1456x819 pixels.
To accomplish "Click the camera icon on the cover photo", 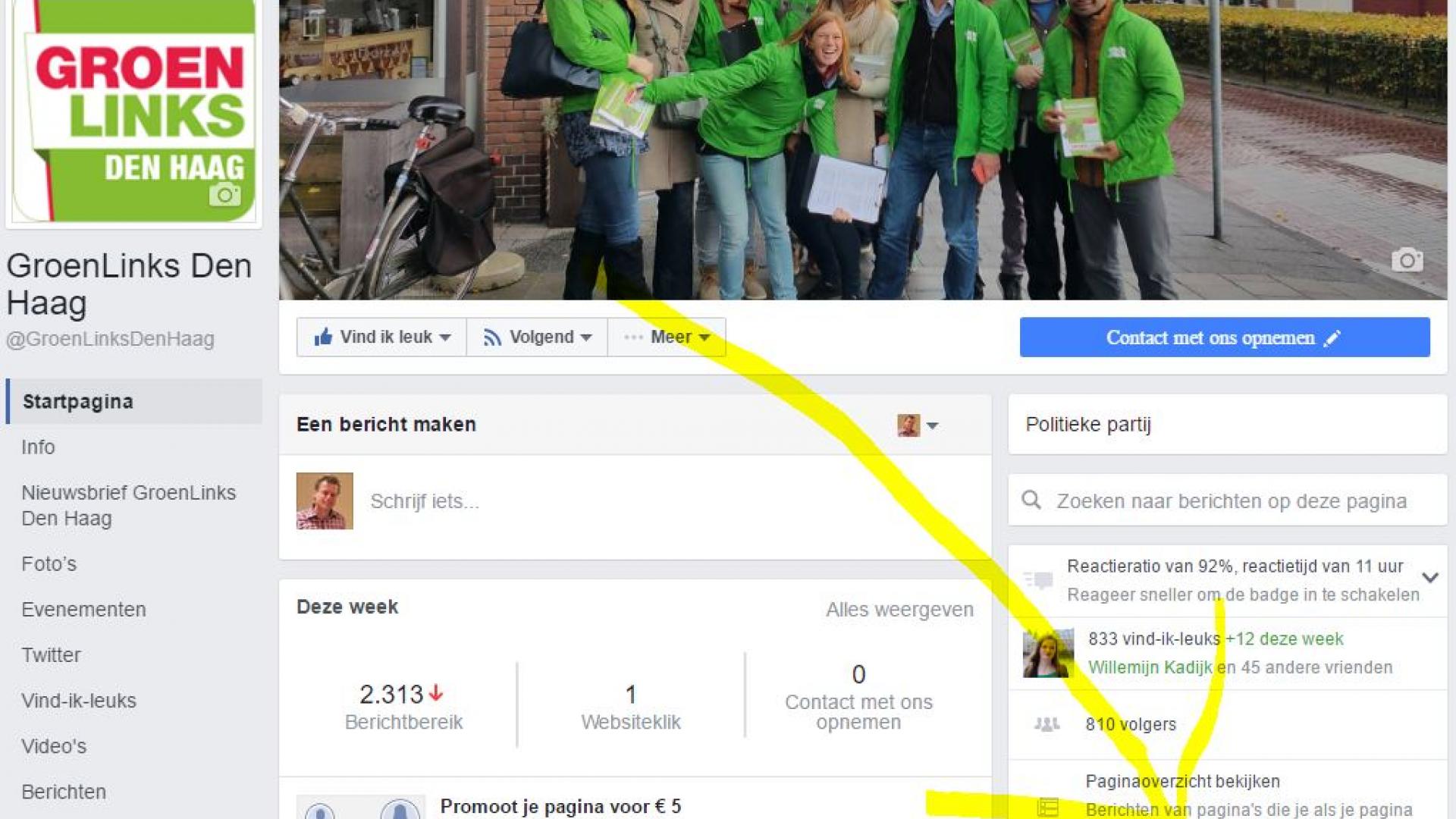I will 1407,260.
